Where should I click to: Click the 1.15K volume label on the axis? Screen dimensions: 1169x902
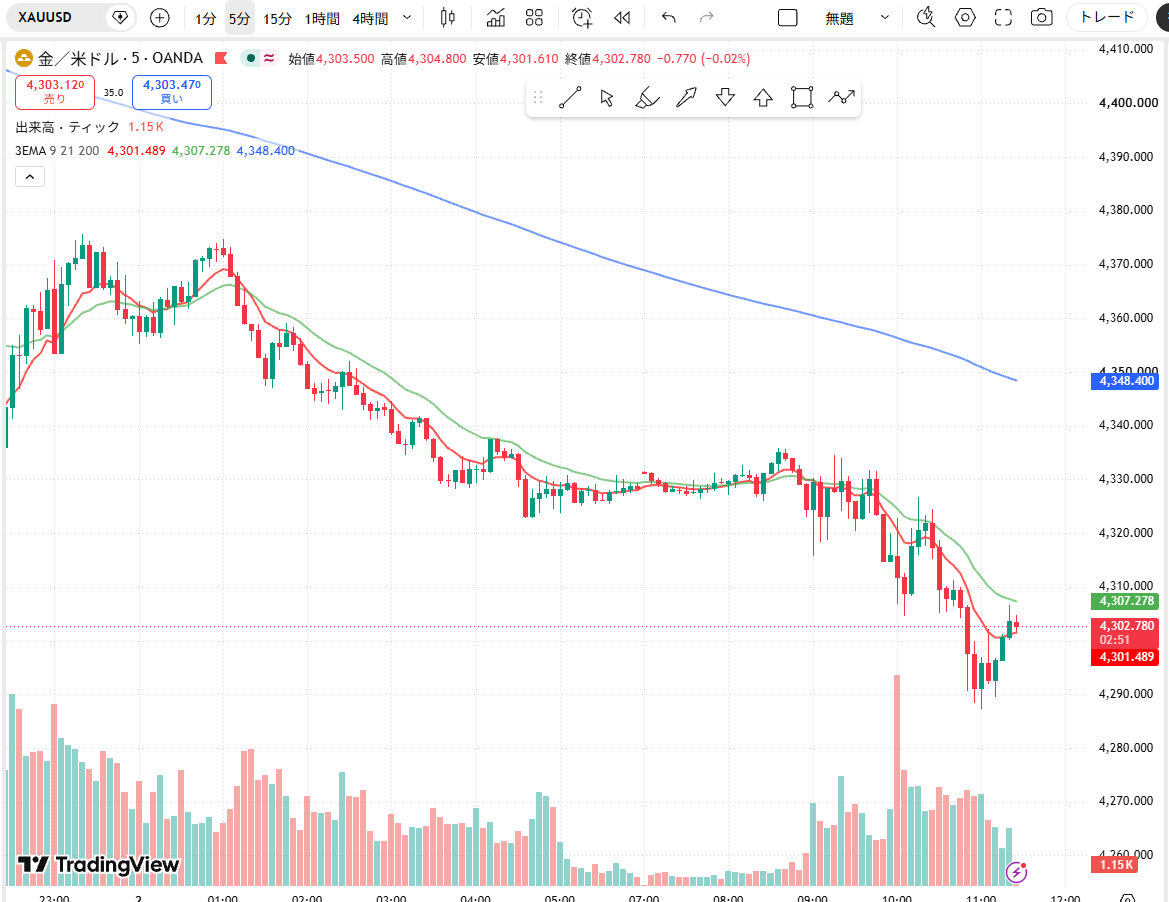(1115, 865)
